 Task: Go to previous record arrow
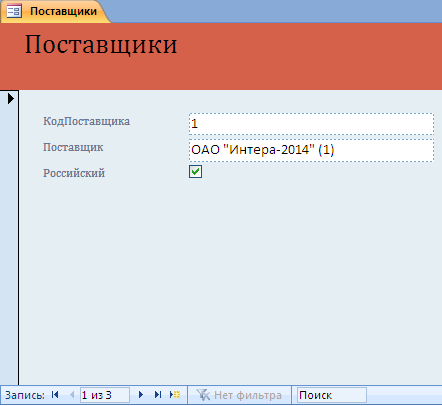tap(72, 395)
